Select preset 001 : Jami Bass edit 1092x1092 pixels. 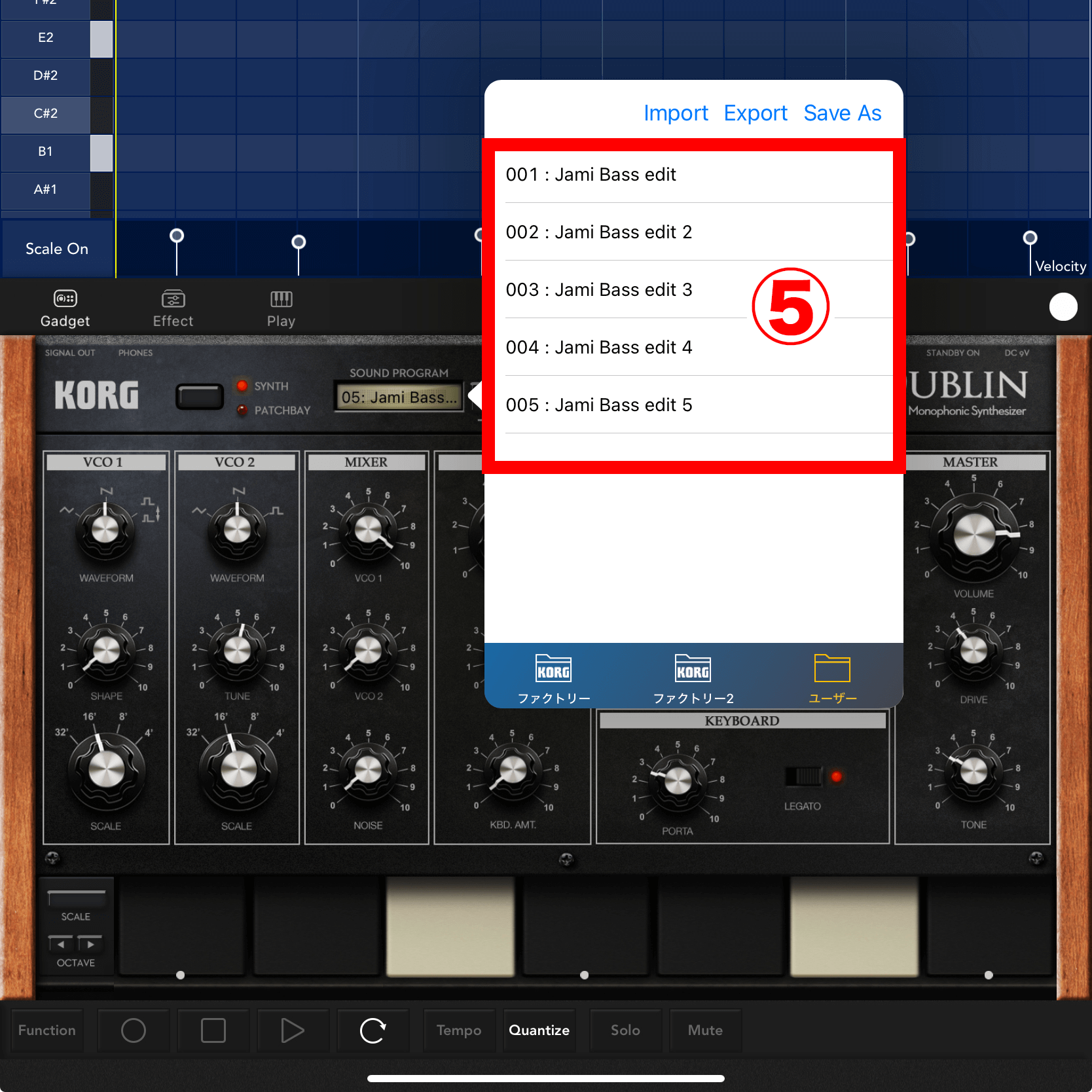click(x=694, y=175)
